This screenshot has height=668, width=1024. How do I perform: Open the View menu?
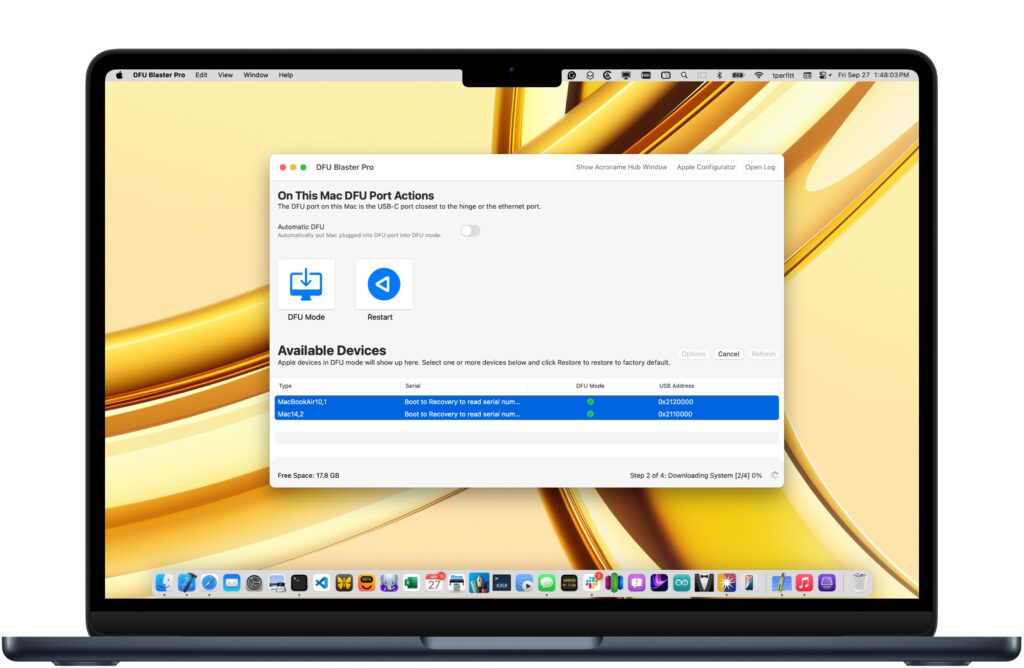(x=225, y=75)
